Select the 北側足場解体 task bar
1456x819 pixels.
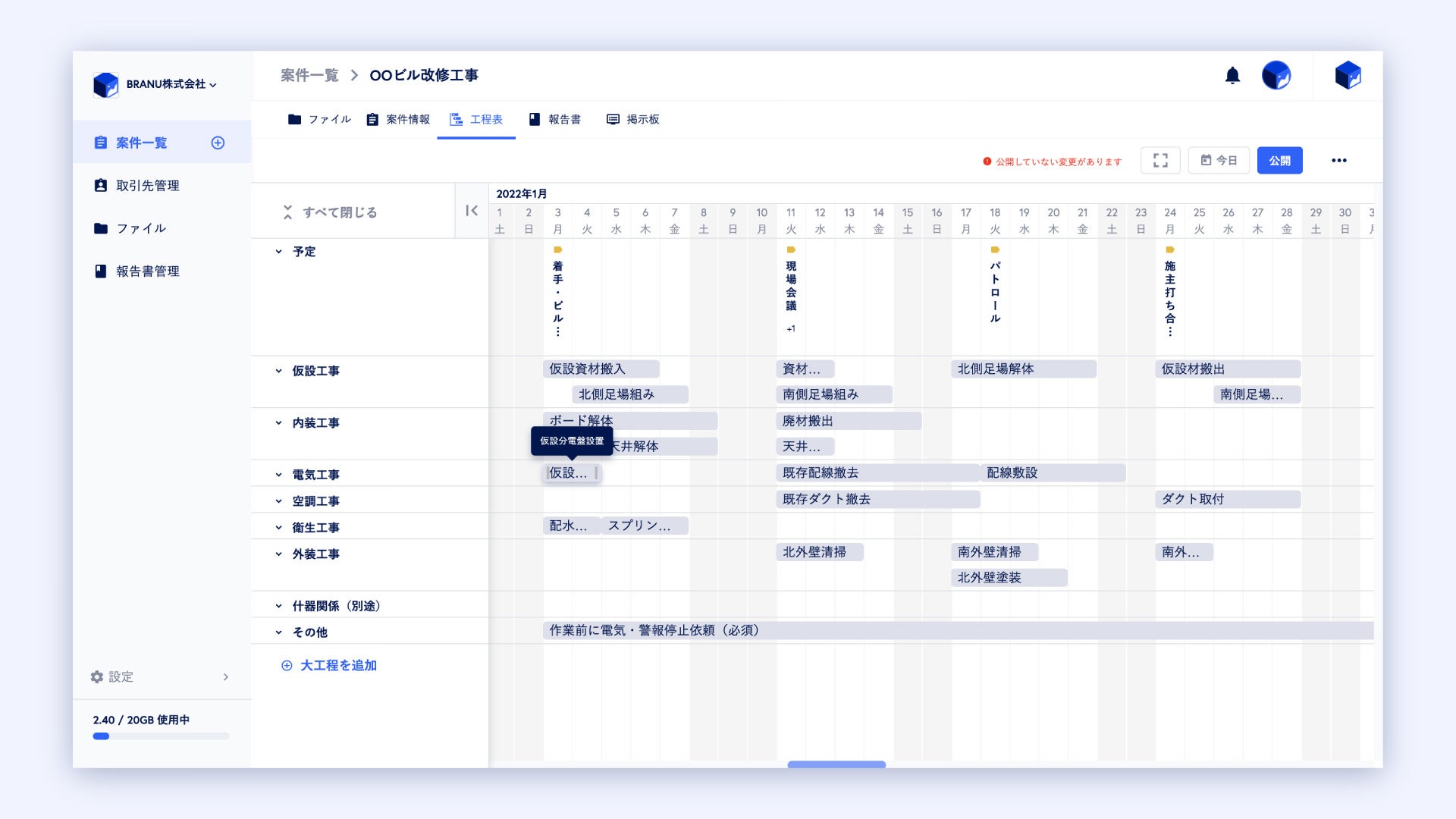[x=1022, y=369]
